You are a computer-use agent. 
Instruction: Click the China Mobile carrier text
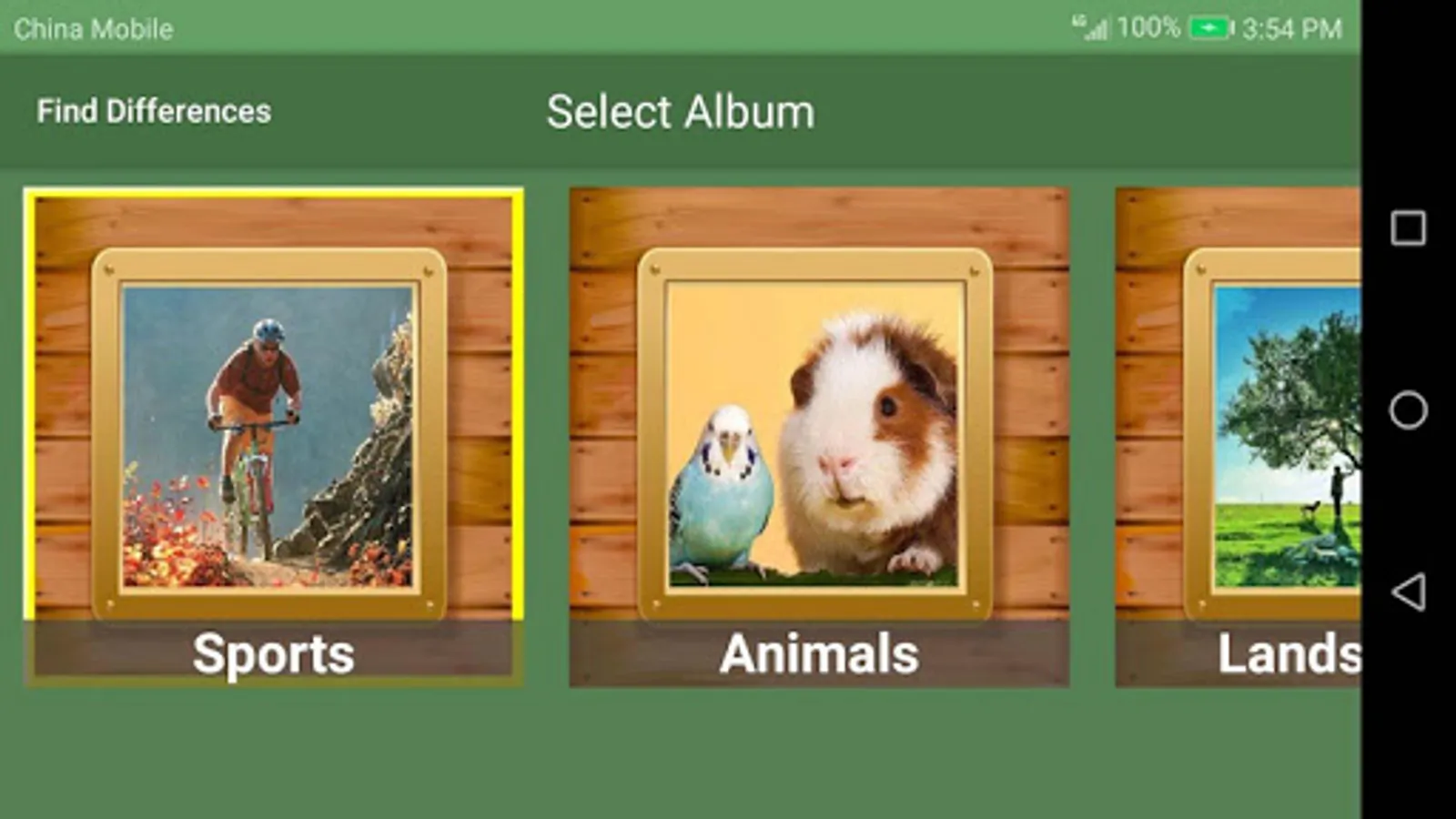pyautogui.click(x=93, y=29)
